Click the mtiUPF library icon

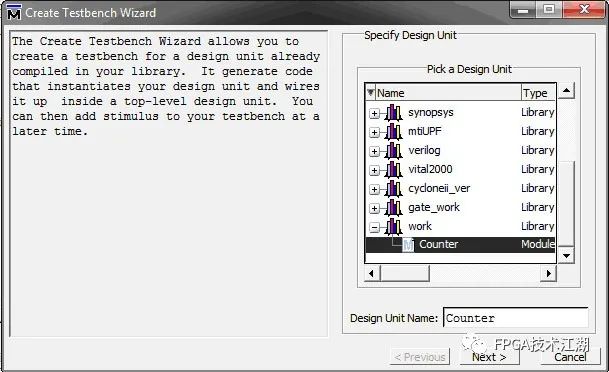pos(393,132)
